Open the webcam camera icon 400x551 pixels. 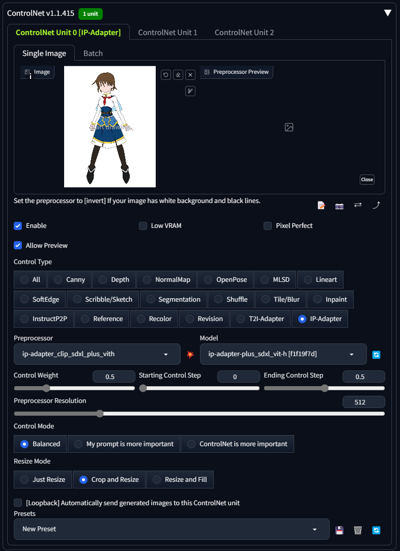(339, 206)
